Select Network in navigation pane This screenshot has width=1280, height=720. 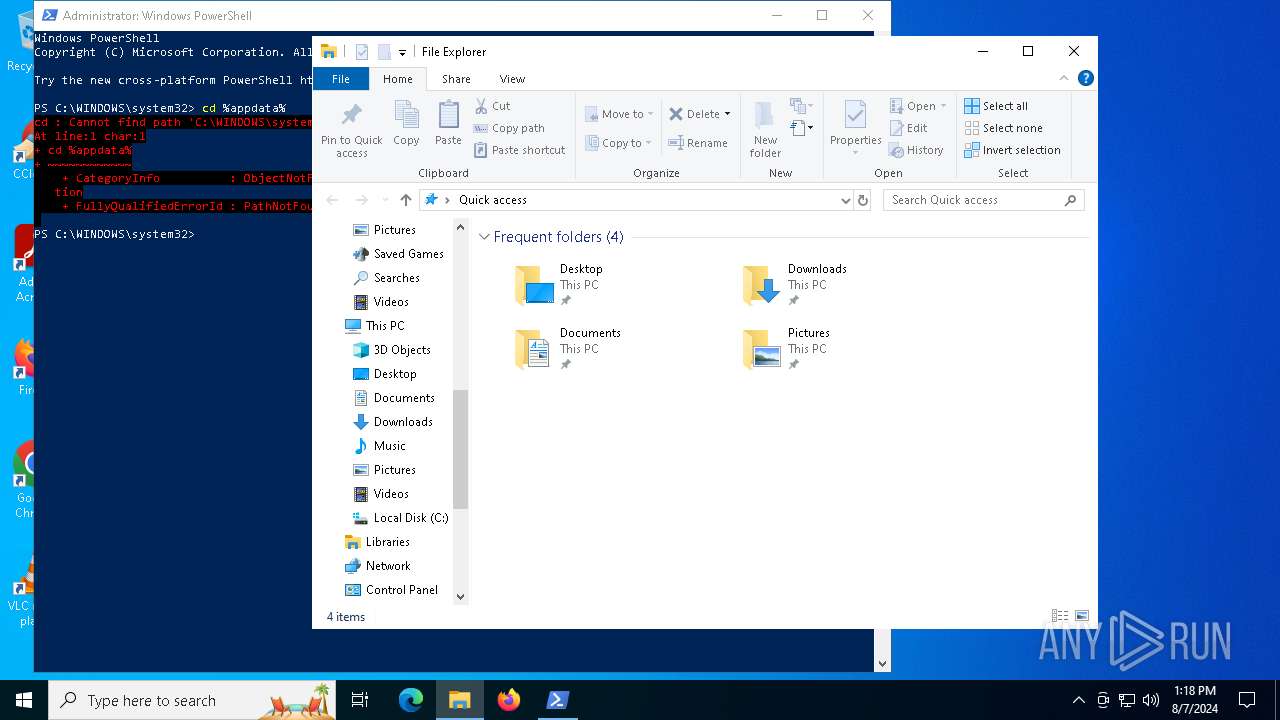[x=378, y=566]
